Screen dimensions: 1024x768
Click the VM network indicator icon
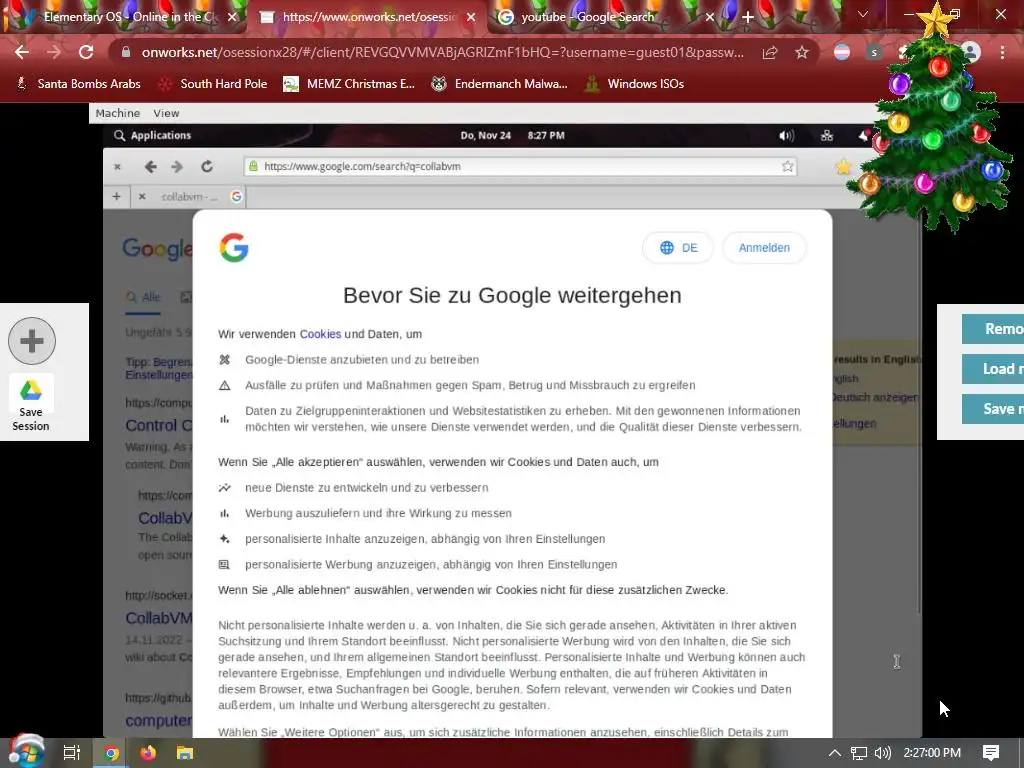[x=827, y=135]
